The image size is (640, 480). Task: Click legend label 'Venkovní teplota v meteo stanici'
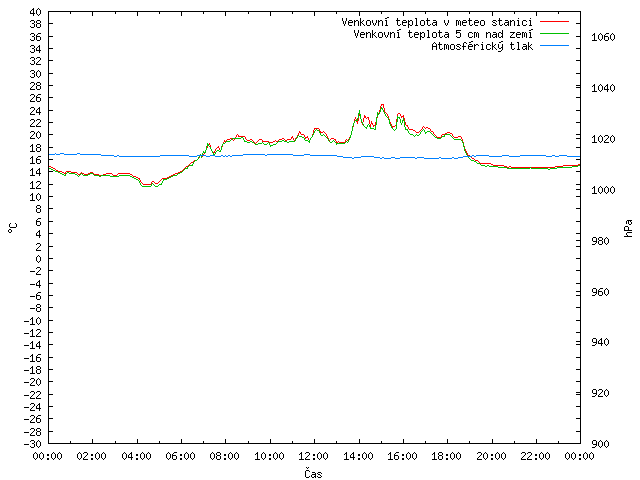point(437,22)
